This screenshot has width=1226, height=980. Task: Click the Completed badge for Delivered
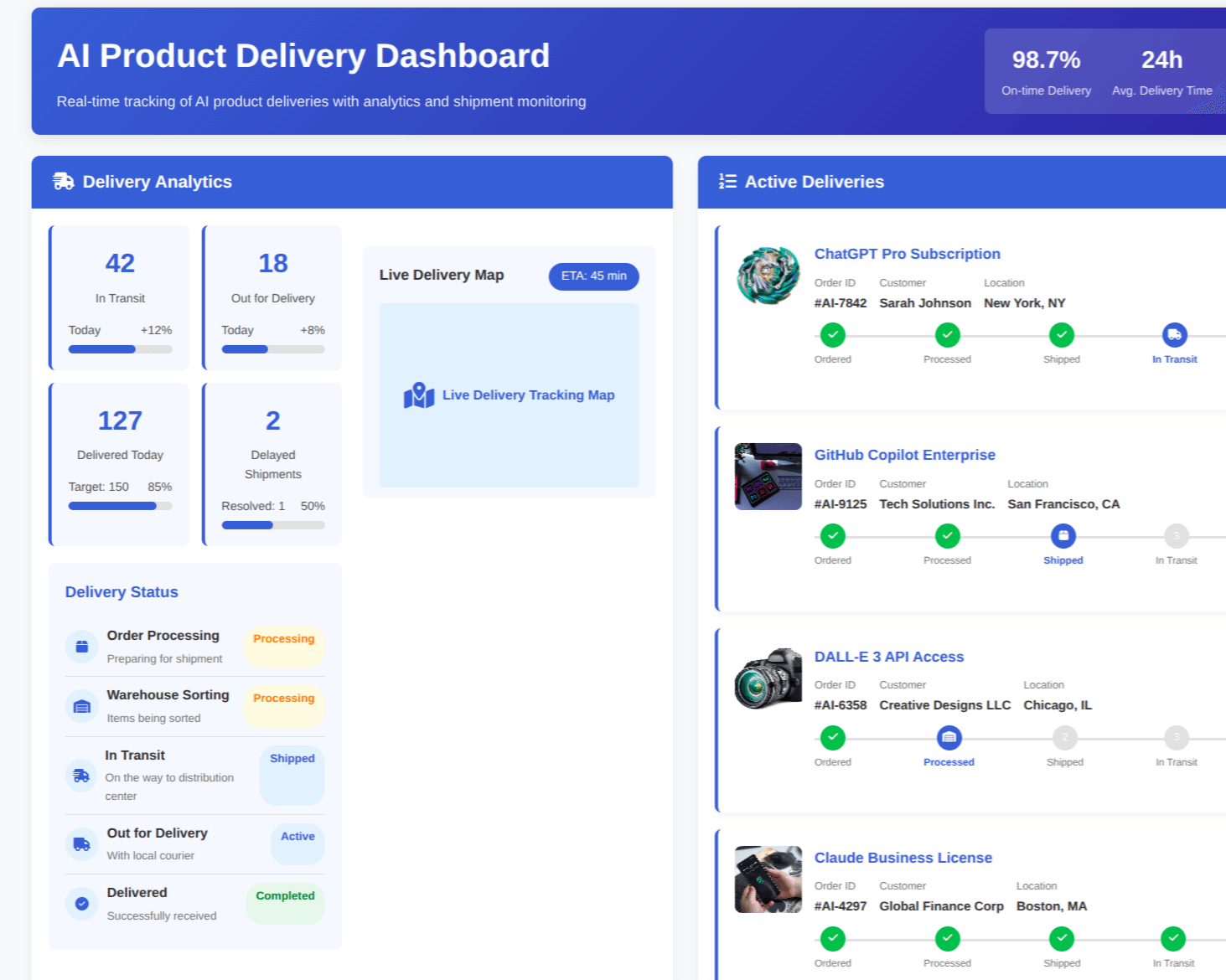pos(285,904)
